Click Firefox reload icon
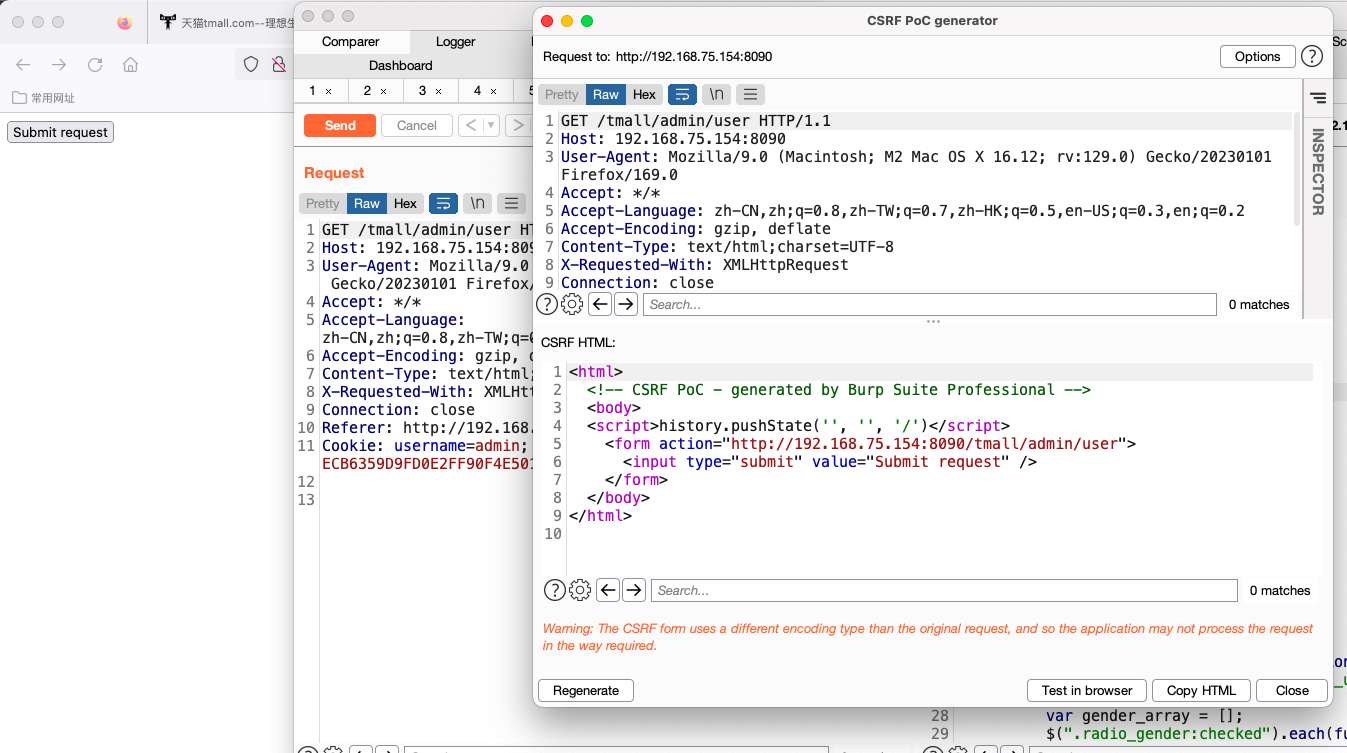1347x753 pixels. click(95, 64)
